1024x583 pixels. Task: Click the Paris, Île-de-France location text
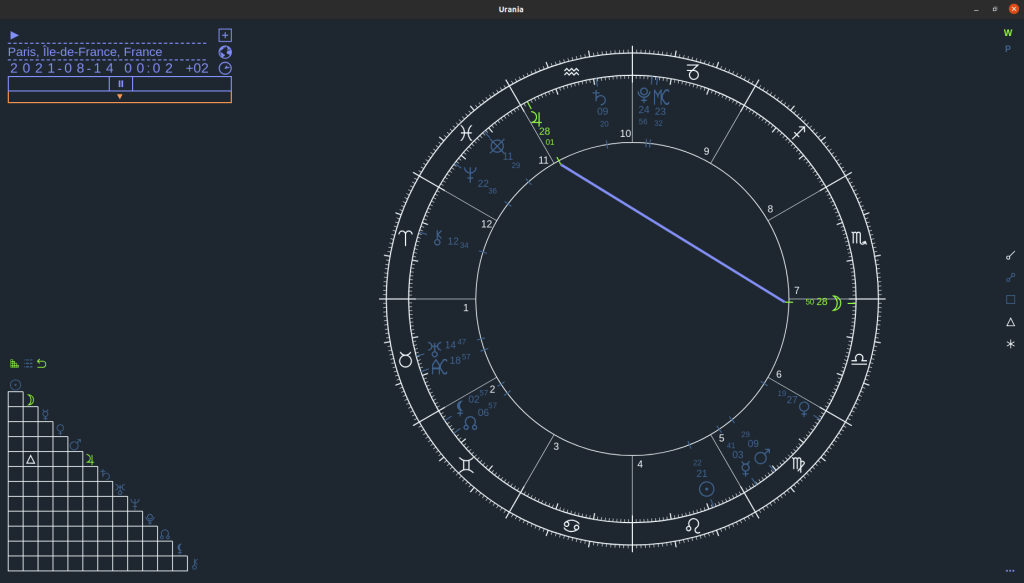coord(85,52)
